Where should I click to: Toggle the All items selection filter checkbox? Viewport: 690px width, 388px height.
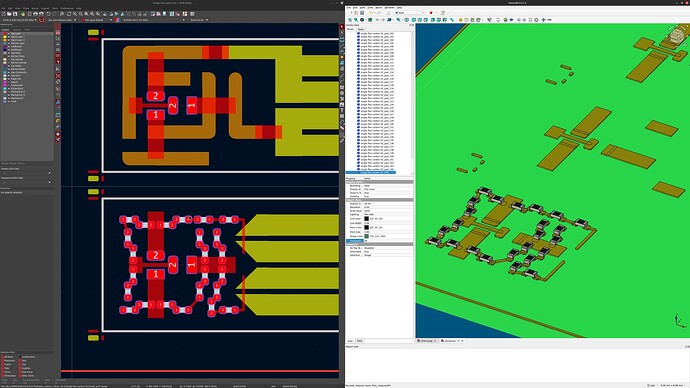pyautogui.click(x=2, y=357)
